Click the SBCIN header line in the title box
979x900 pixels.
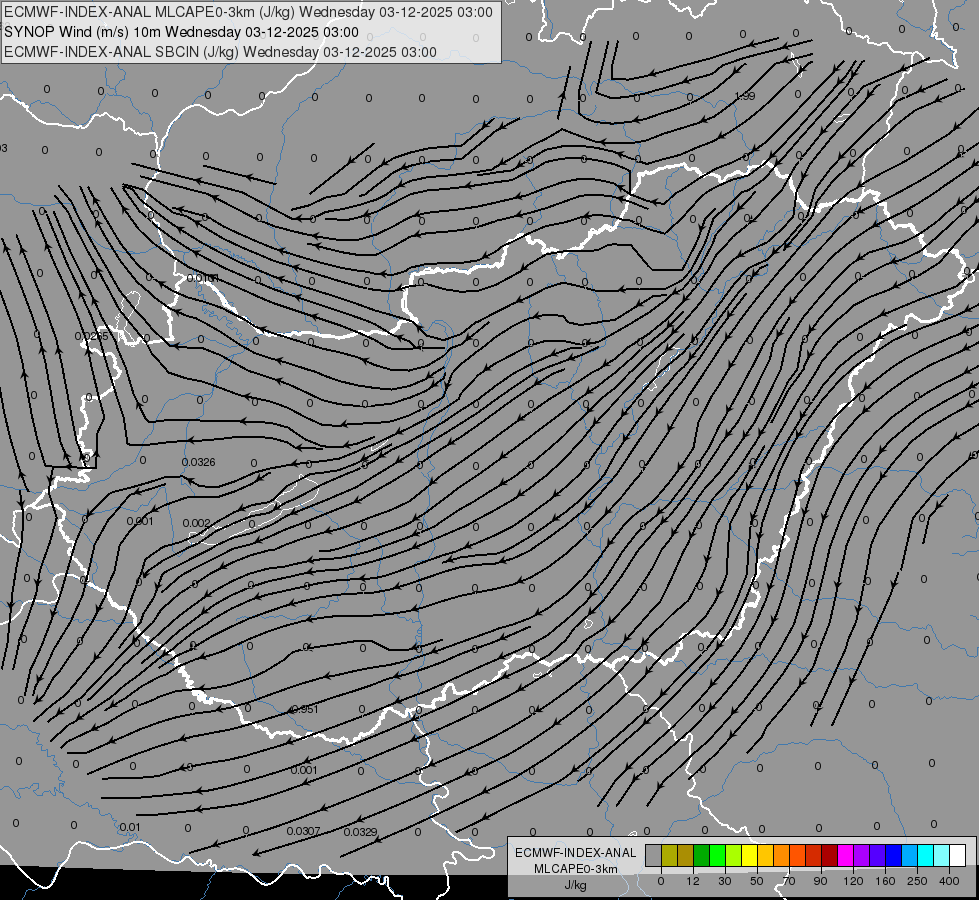point(220,52)
